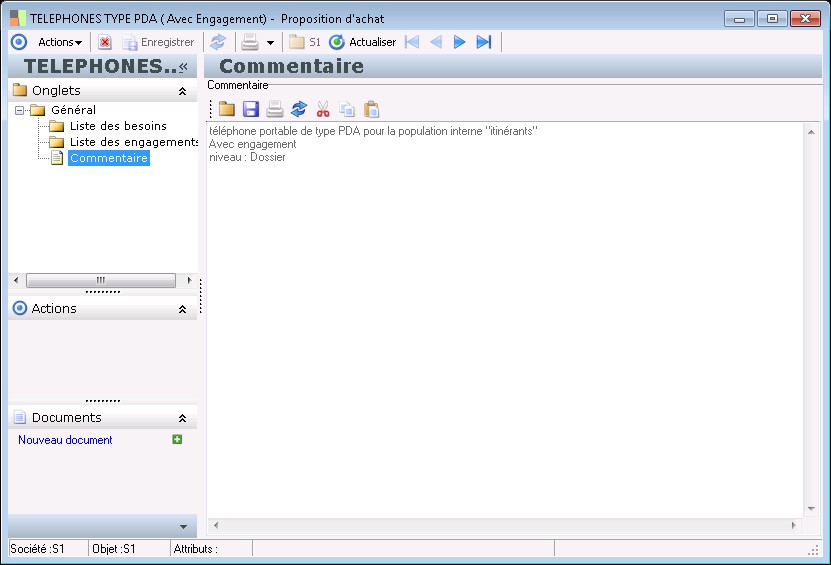Click the window application icon in title bar
This screenshot has width=831, height=565.
(x=17, y=18)
